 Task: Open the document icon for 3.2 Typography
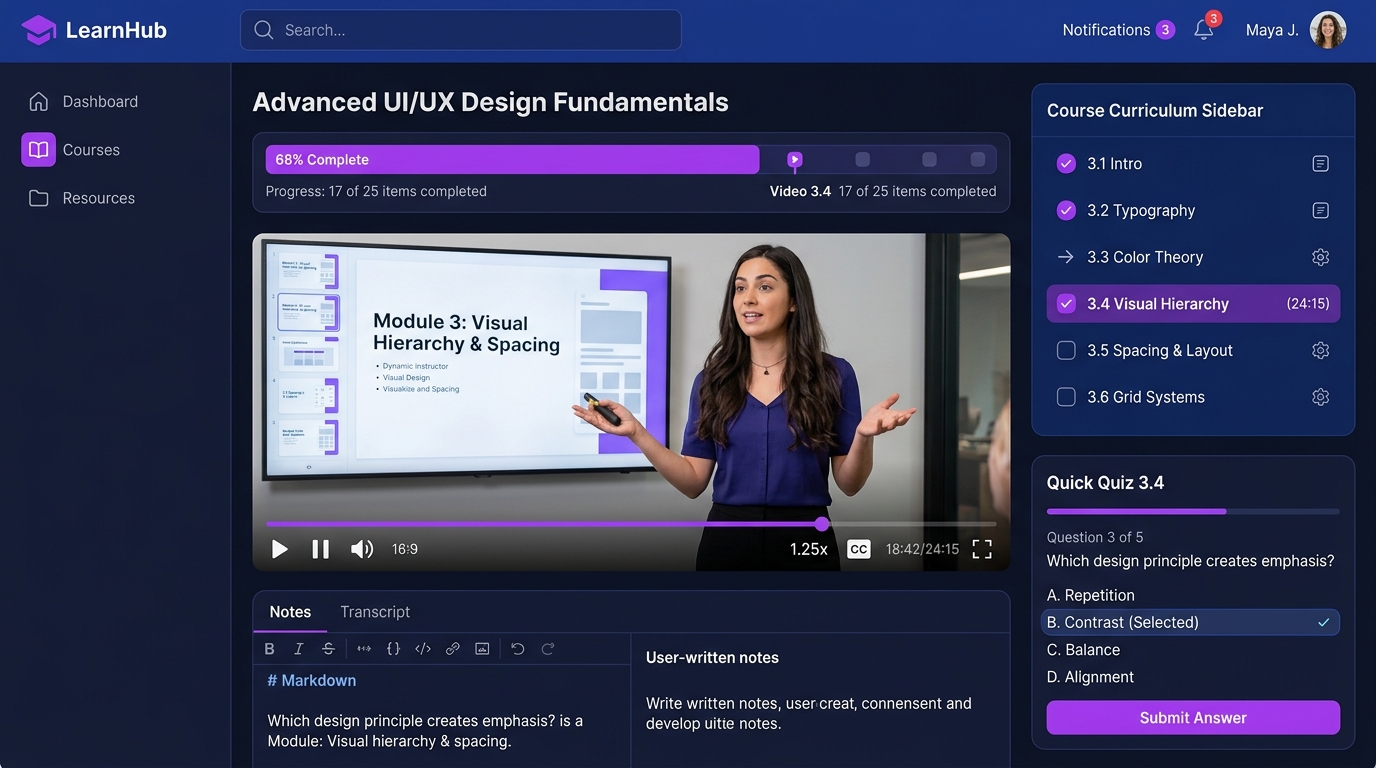tap(1320, 210)
